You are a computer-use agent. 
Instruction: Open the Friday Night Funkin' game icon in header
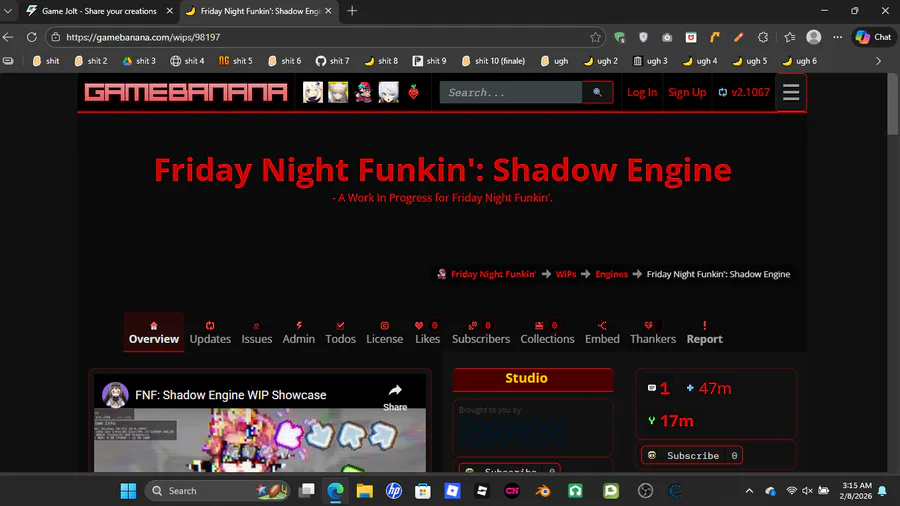pyautogui.click(x=363, y=92)
